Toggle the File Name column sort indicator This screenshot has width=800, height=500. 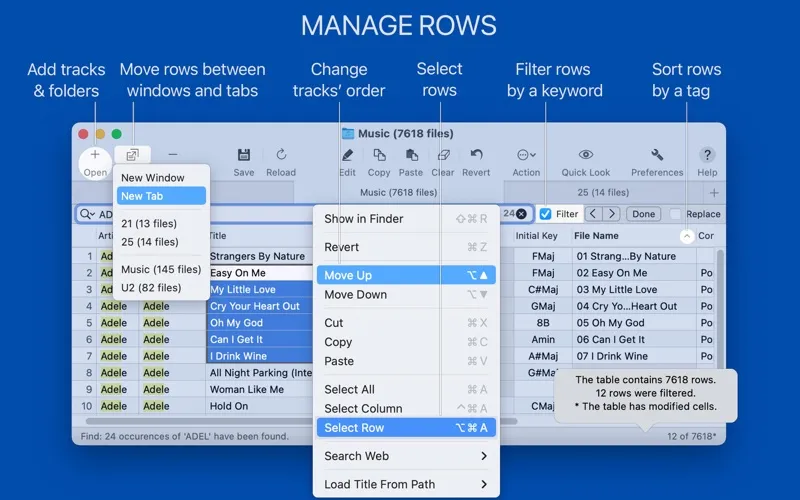pyautogui.click(x=687, y=236)
